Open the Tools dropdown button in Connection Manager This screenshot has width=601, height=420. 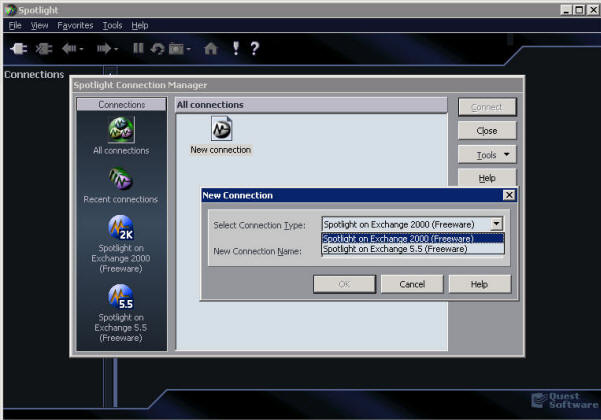[x=487, y=155]
